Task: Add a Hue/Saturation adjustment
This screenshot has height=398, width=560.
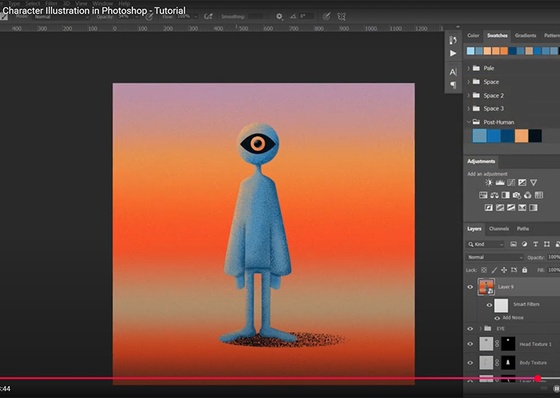Action: click(483, 195)
